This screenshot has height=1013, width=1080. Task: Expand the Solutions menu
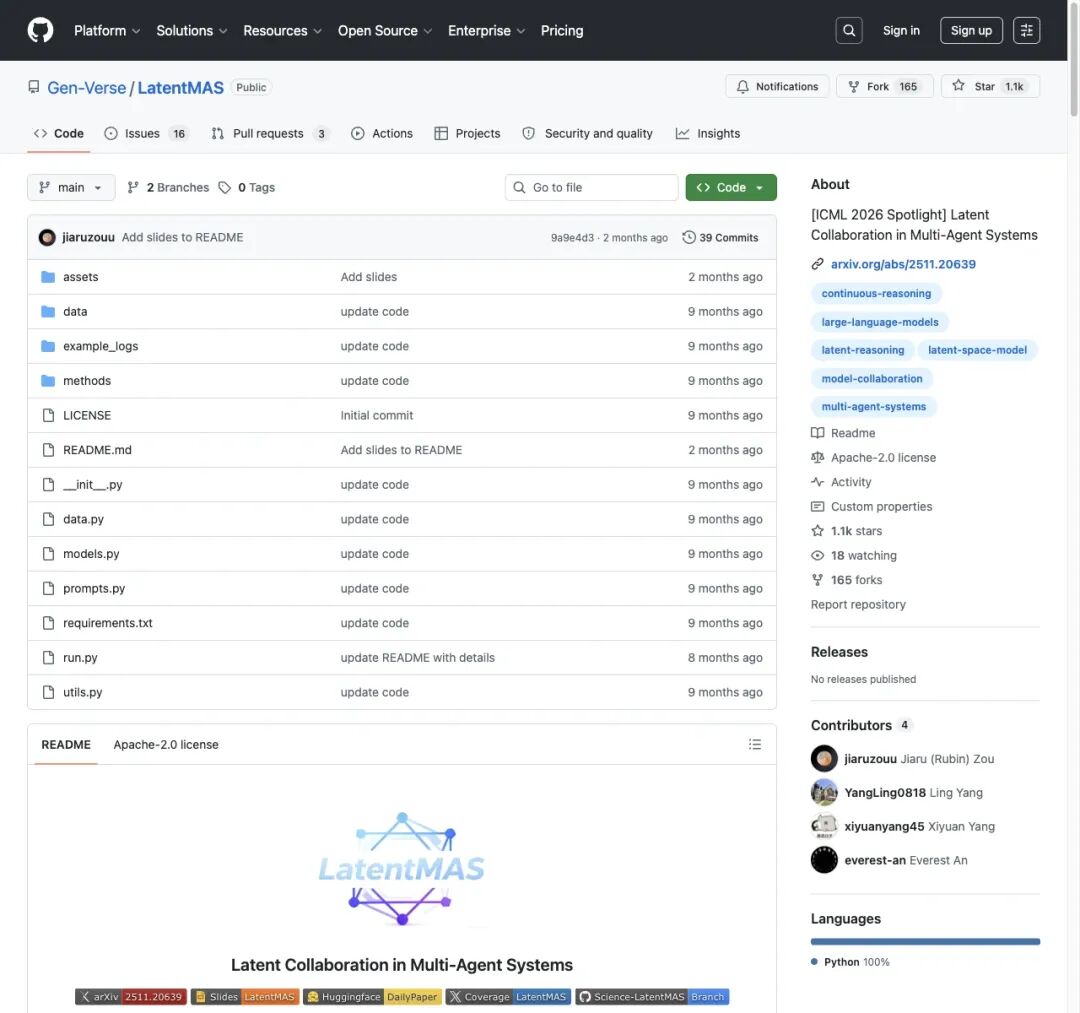pos(191,30)
